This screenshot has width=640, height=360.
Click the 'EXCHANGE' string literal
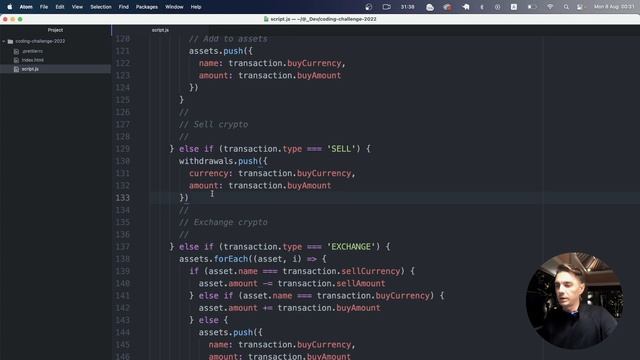click(x=351, y=247)
